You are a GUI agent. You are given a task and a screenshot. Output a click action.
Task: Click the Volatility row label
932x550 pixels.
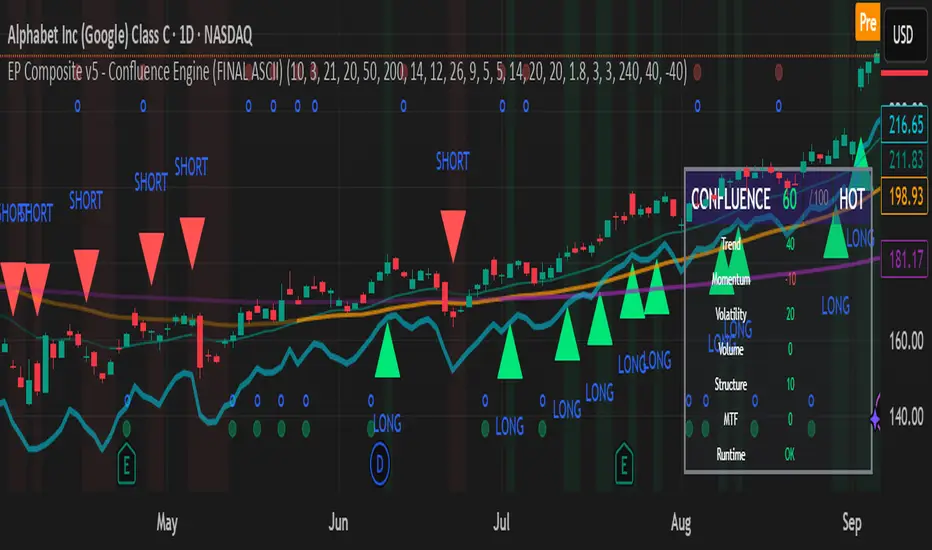click(731, 314)
